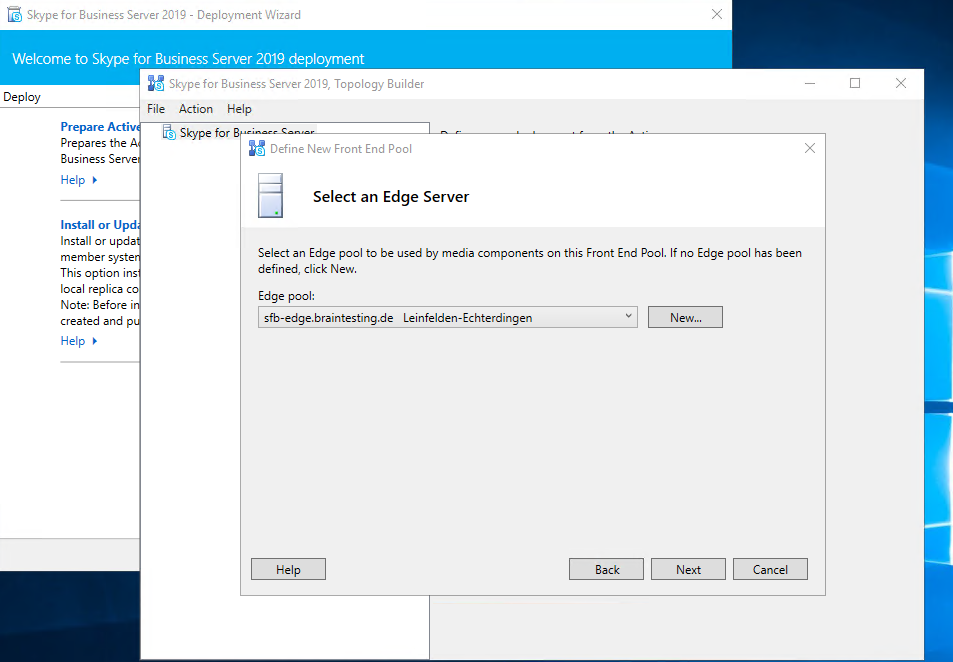Image resolution: width=953 pixels, height=662 pixels.
Task: Click the Help button in the dialog
Action: point(288,569)
